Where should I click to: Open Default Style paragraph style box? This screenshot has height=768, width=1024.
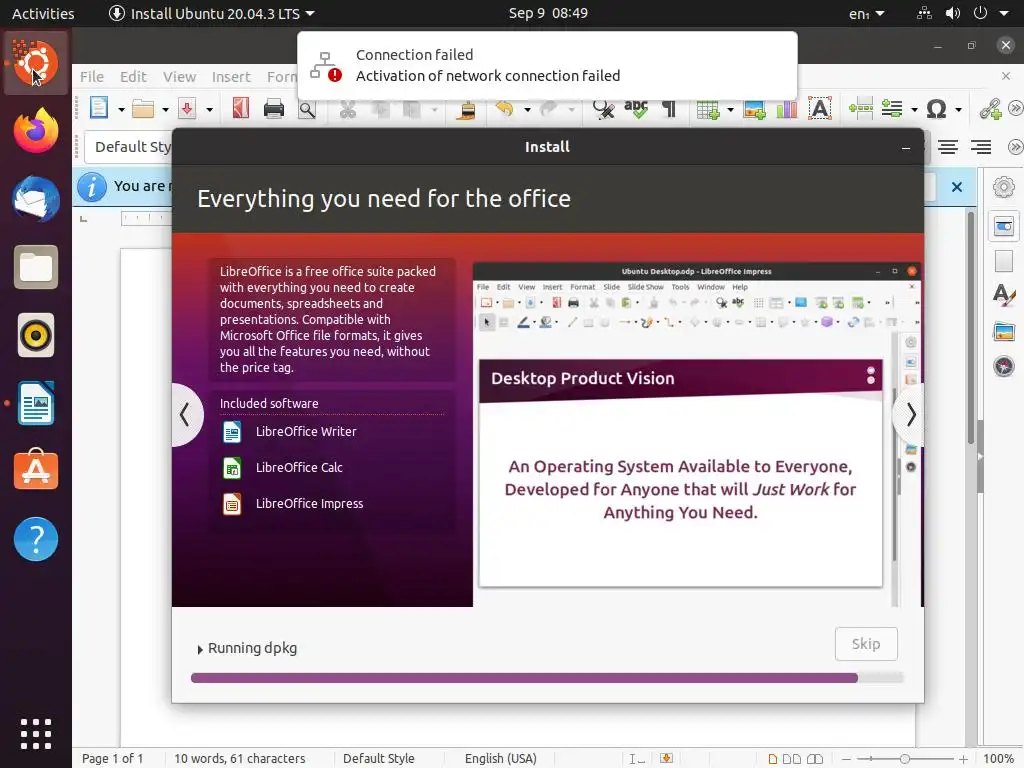click(128, 147)
